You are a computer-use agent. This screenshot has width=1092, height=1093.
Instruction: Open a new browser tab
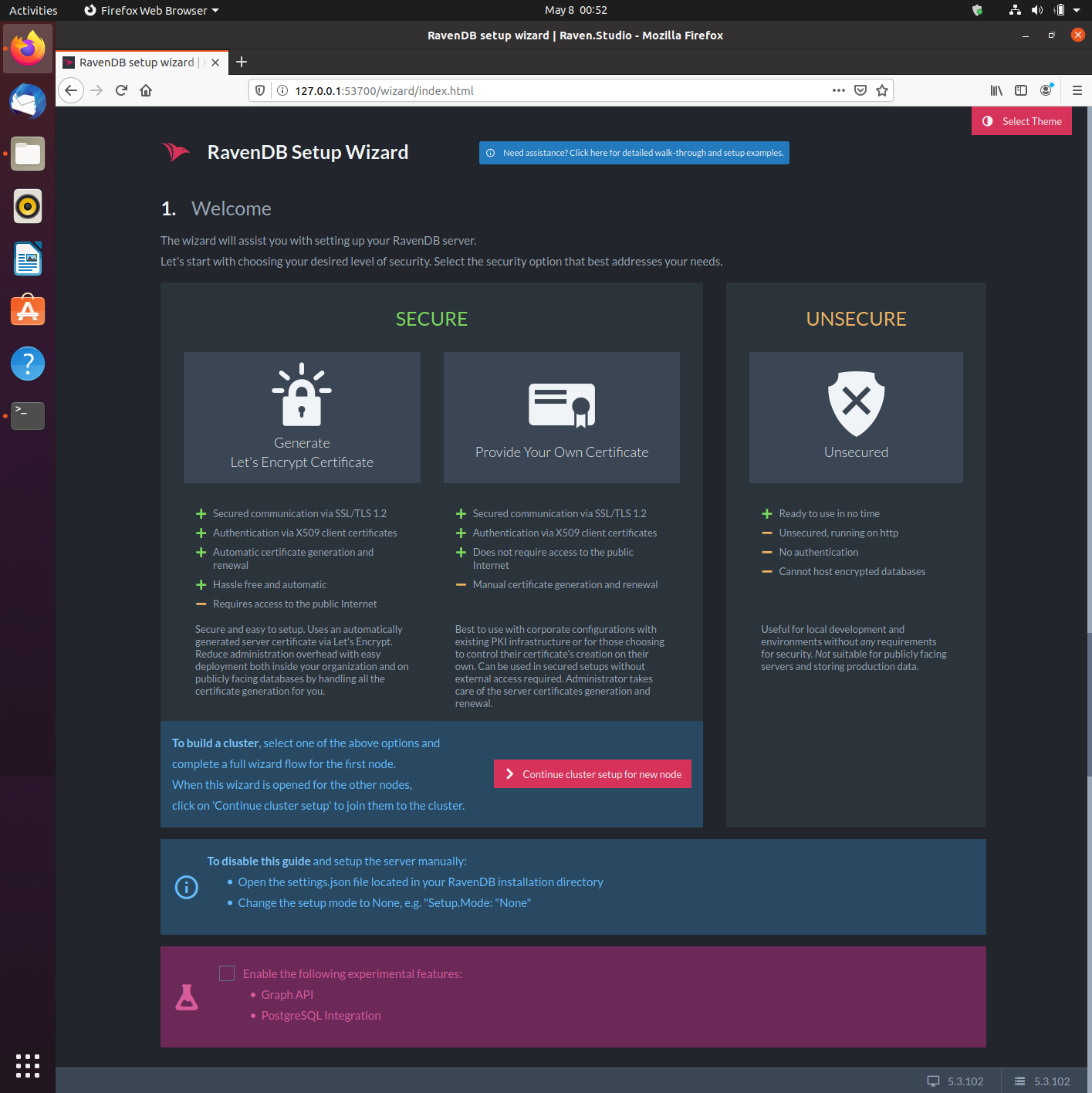[x=242, y=62]
